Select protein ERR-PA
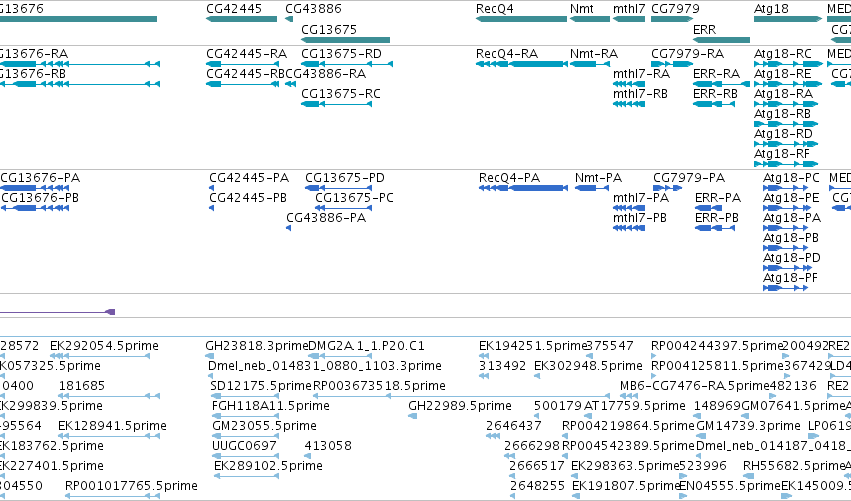The image size is (851, 501). point(709,208)
